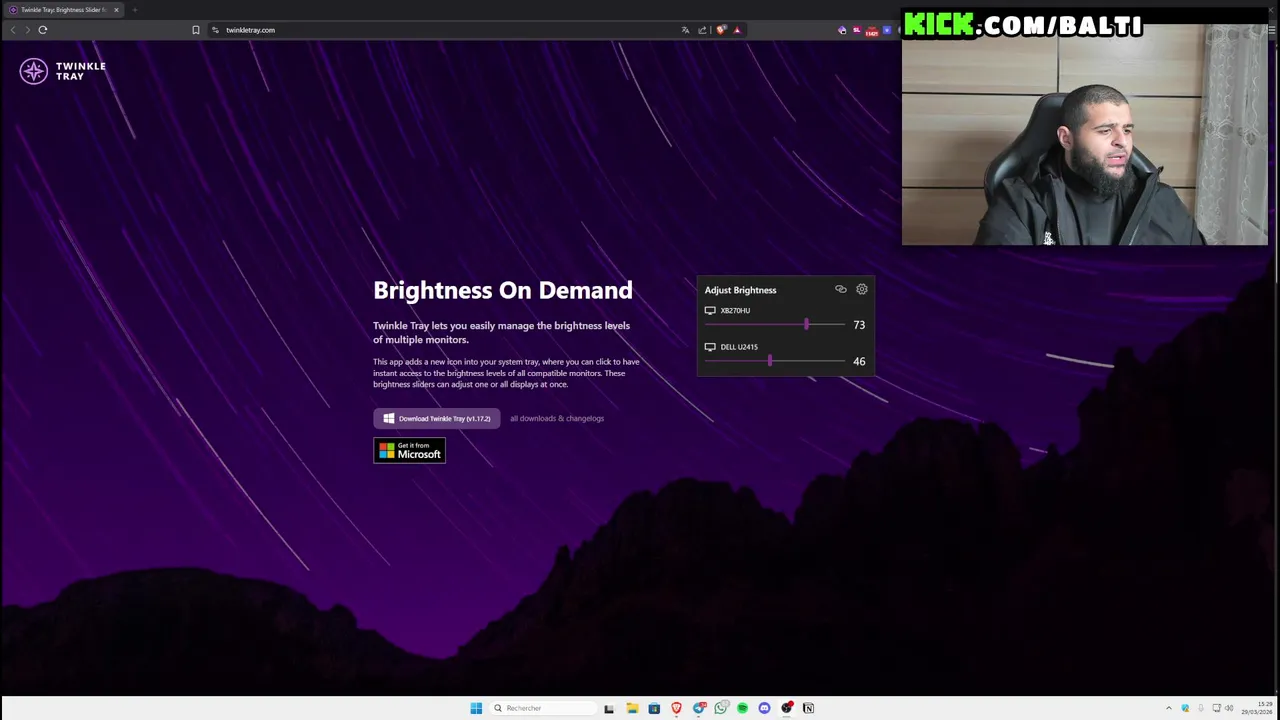Open the all downloads & changelogs link

[x=557, y=418]
